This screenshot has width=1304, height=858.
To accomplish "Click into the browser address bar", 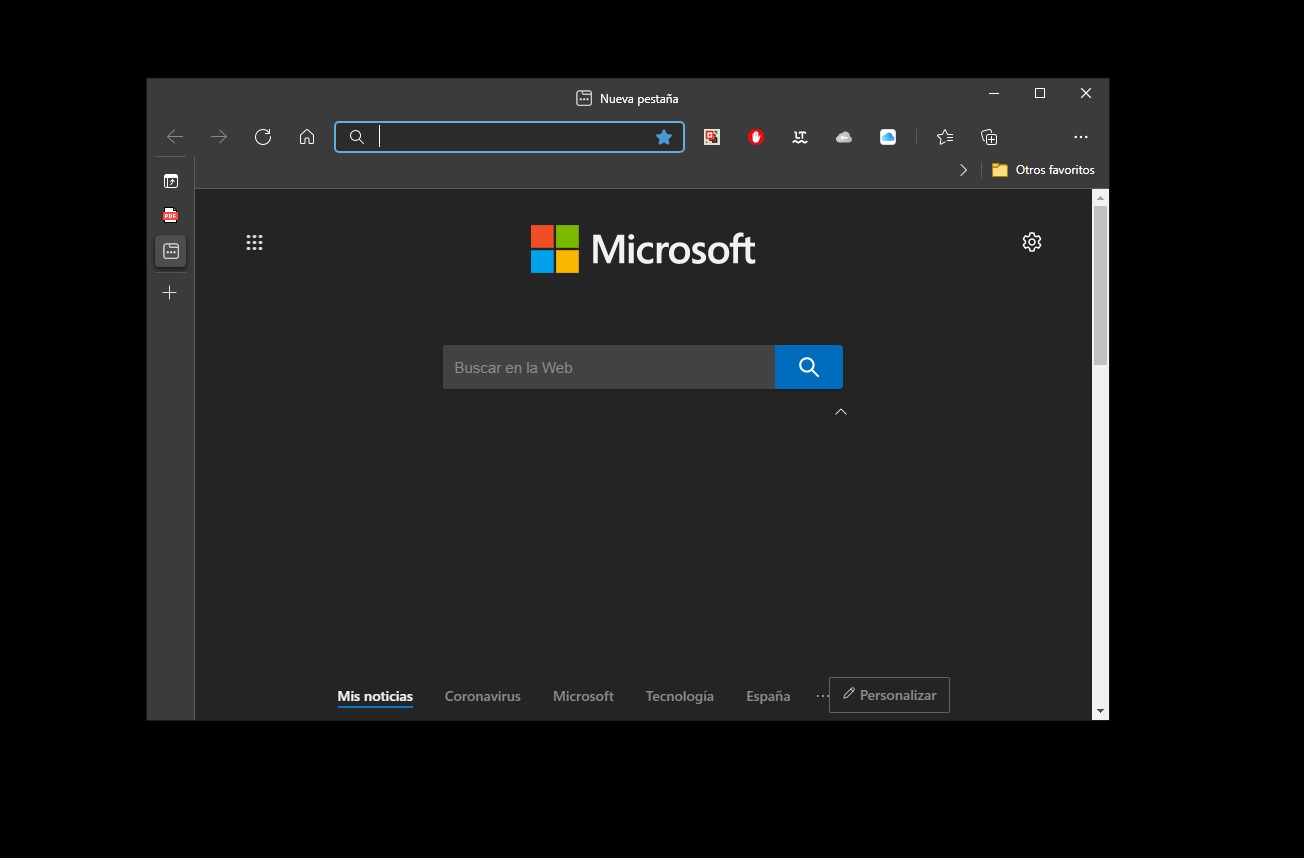I will click(510, 137).
